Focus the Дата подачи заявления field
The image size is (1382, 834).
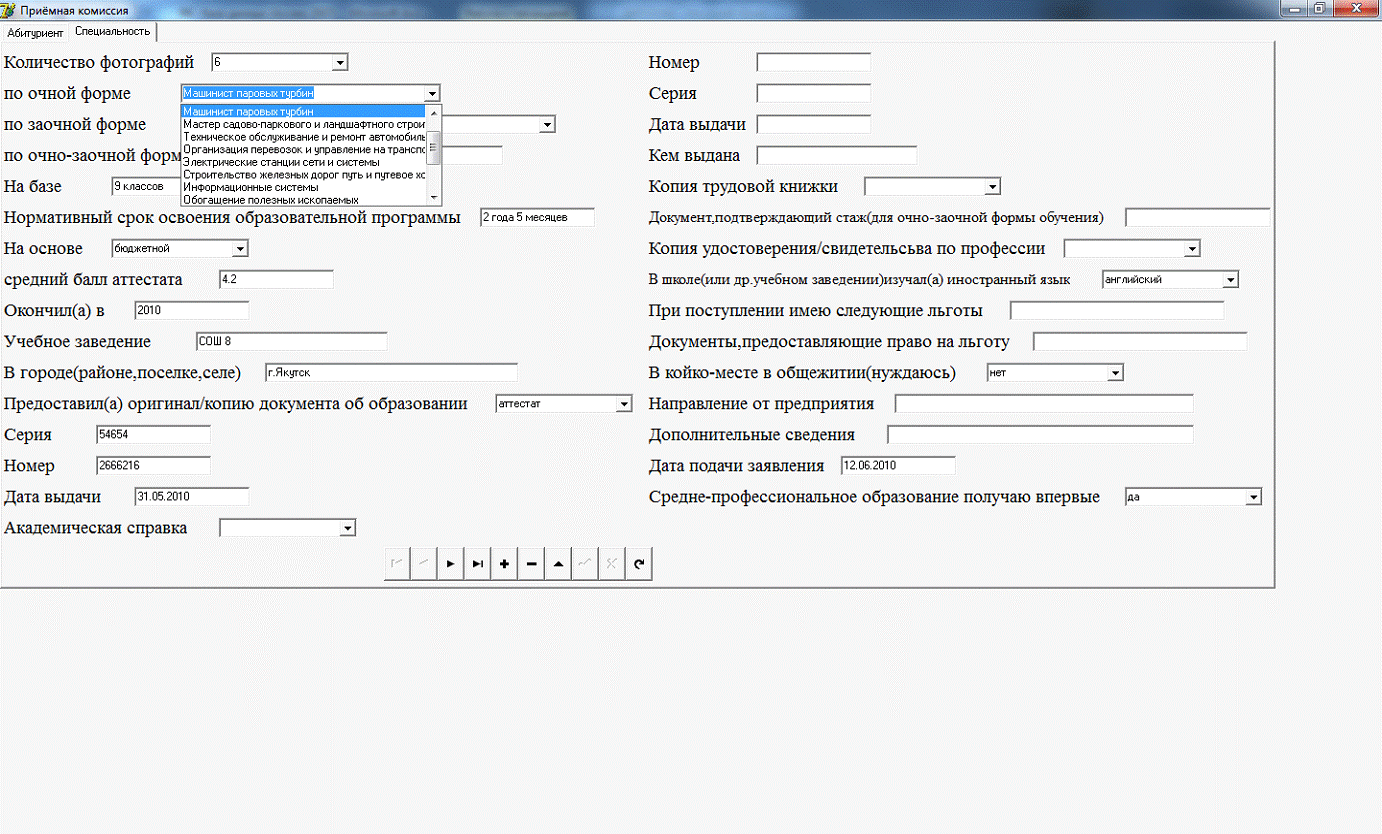tap(898, 466)
